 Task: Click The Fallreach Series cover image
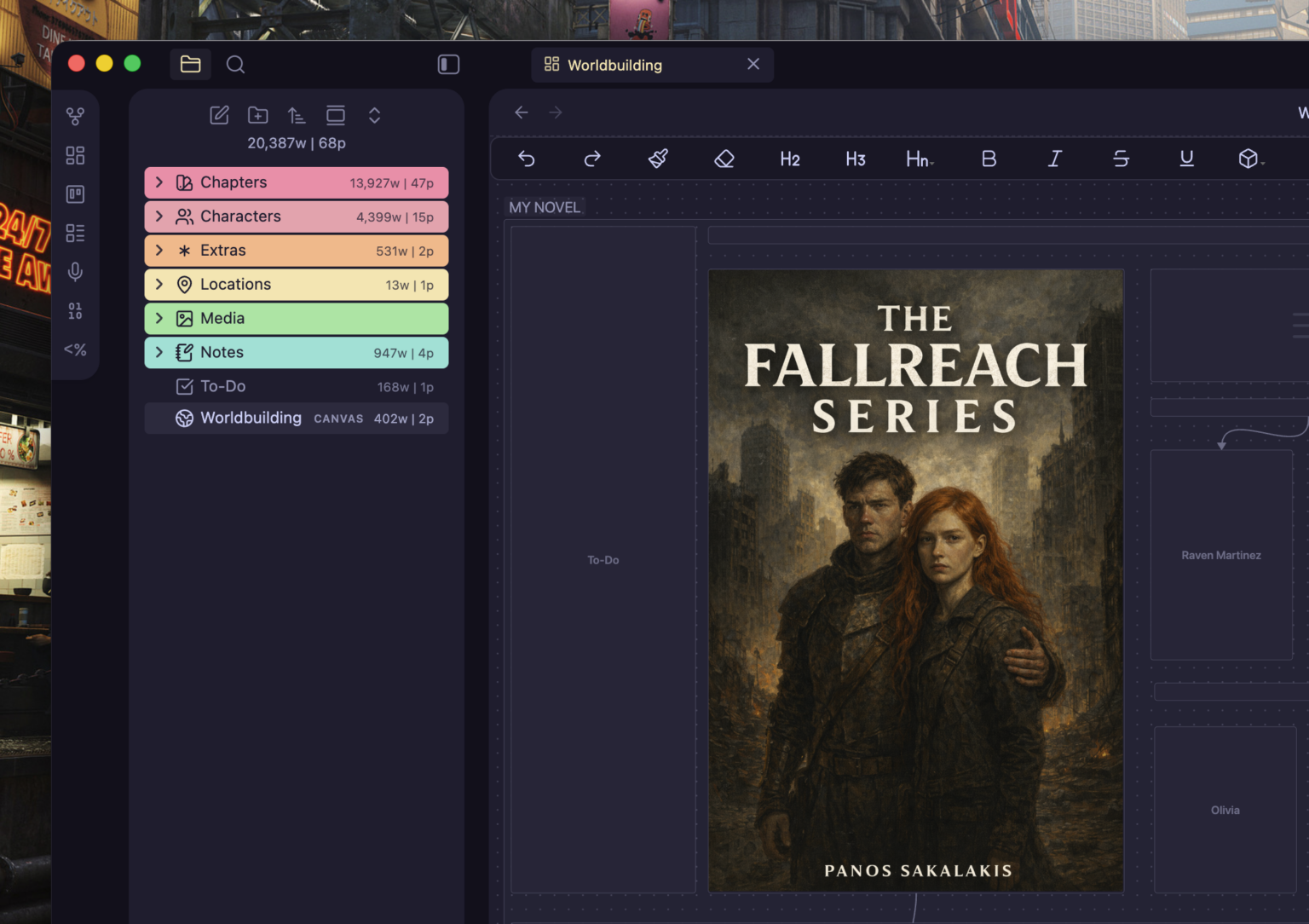pyautogui.click(x=916, y=580)
